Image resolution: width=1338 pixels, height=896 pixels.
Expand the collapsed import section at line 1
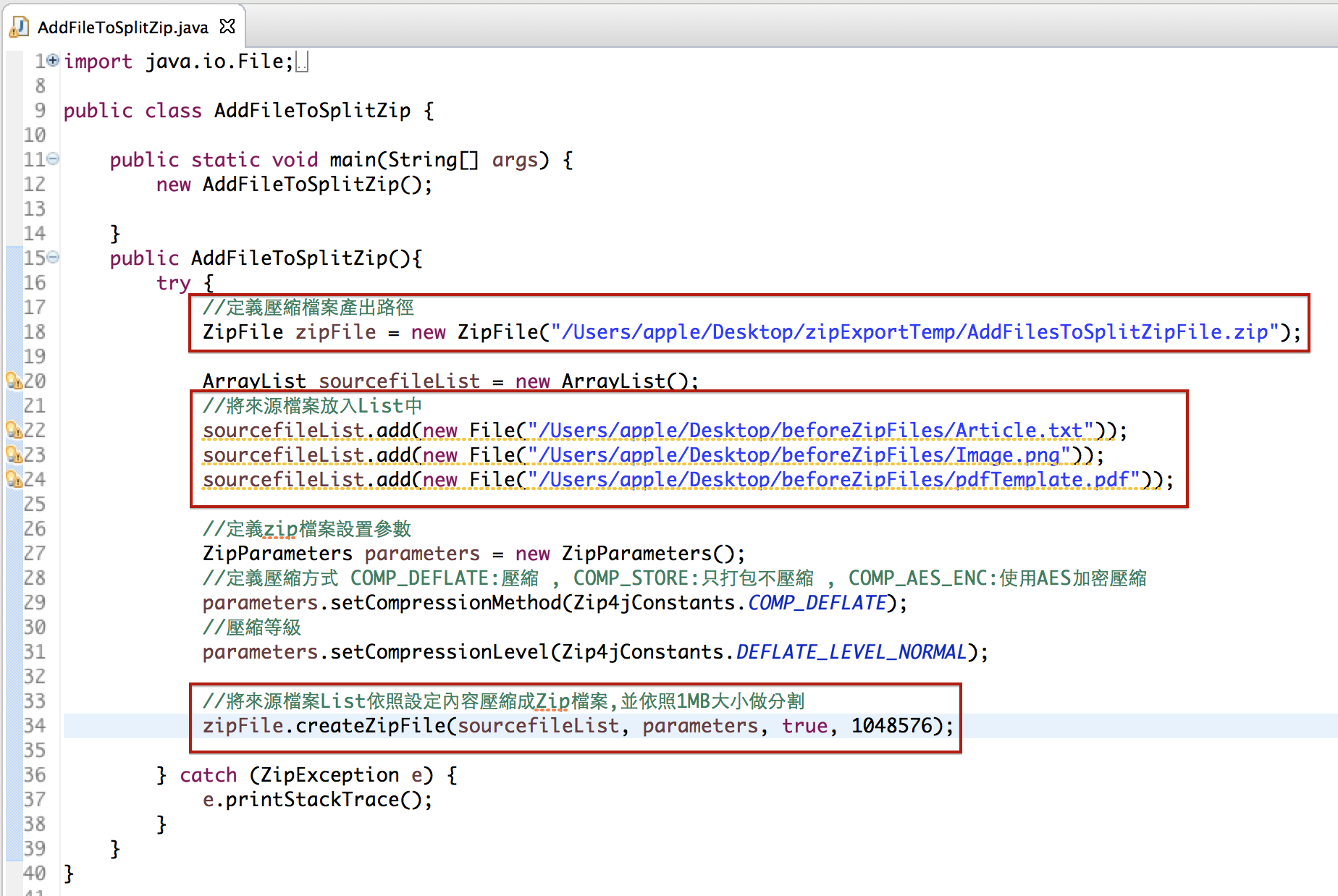click(53, 61)
